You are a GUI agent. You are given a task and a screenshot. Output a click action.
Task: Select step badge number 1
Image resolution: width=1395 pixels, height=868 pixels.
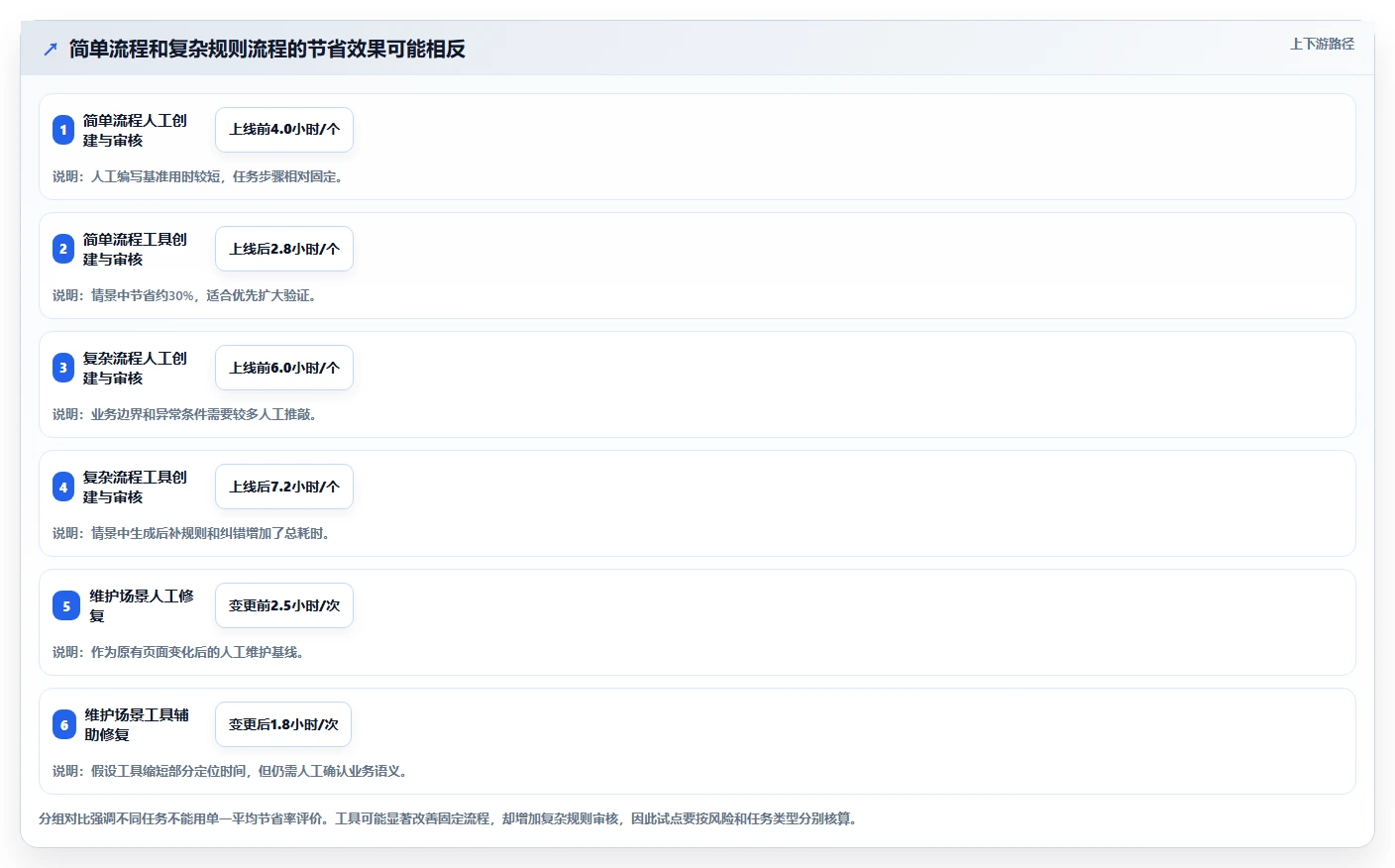[x=63, y=130]
